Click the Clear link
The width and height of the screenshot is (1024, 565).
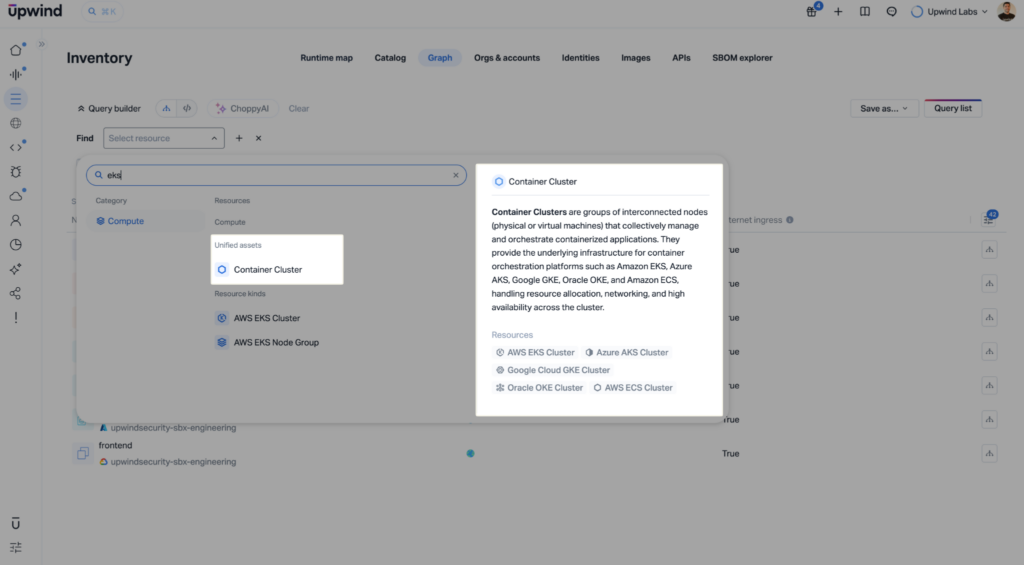(x=298, y=108)
